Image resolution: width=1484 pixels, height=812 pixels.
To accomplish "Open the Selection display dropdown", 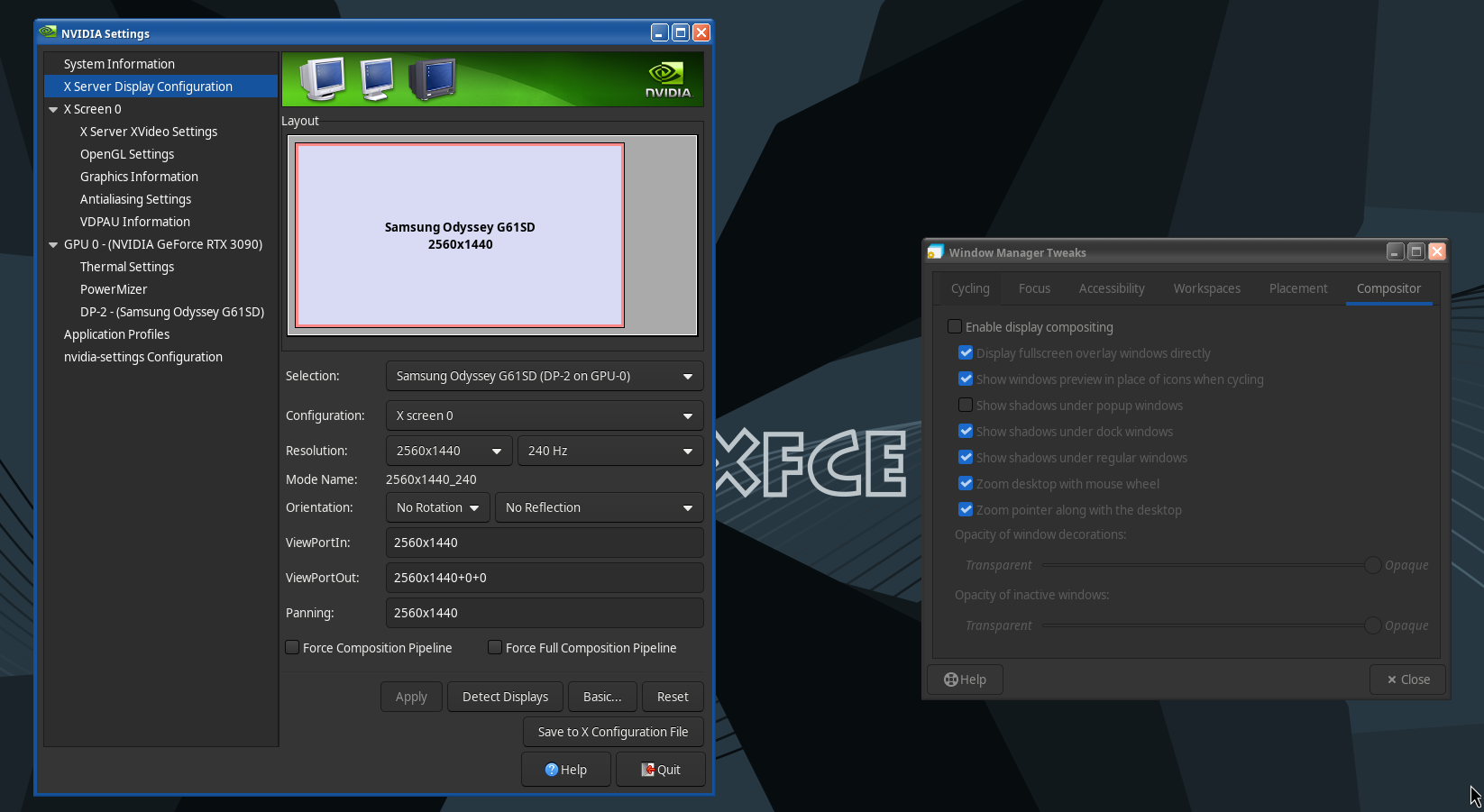I will [x=545, y=376].
